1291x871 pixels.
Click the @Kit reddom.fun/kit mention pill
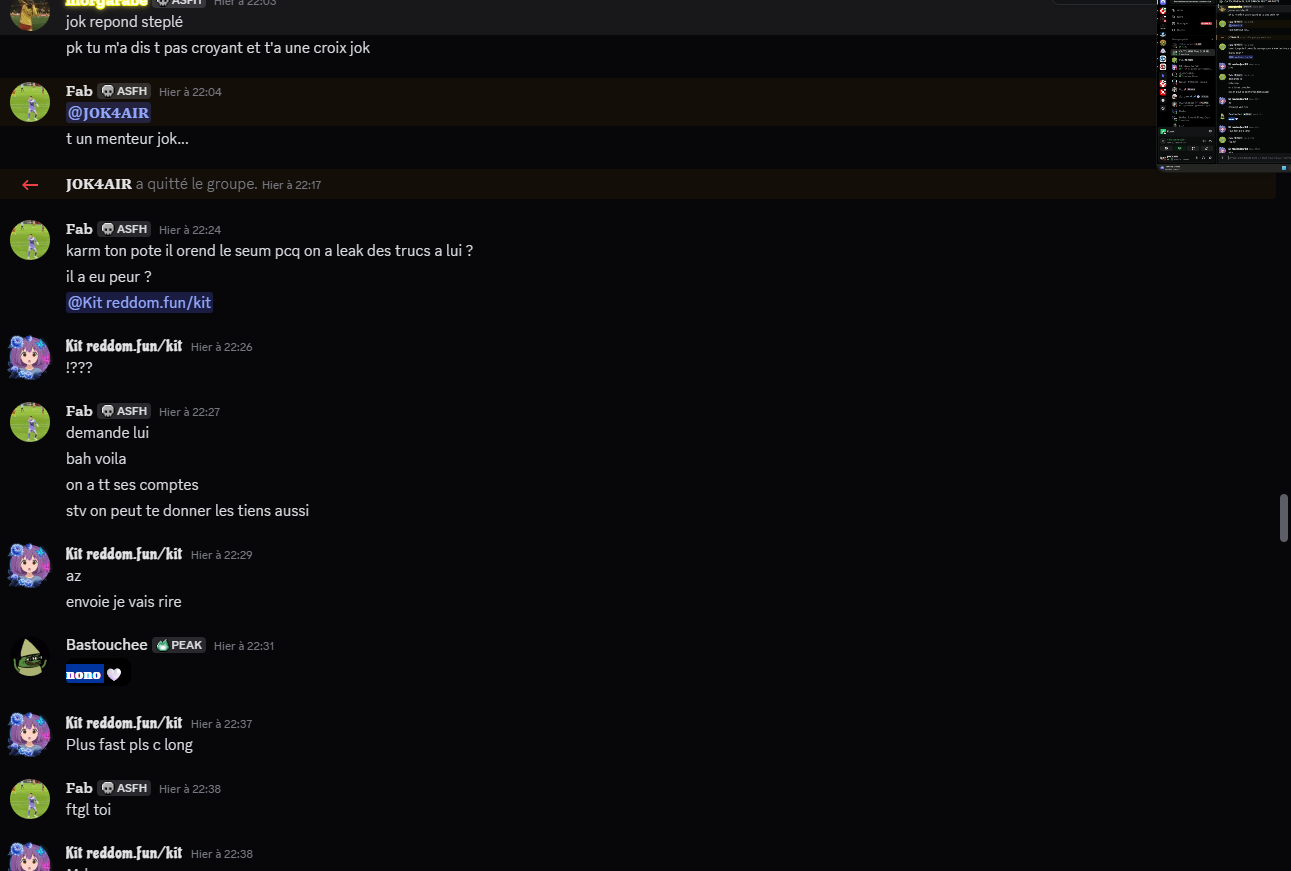pyautogui.click(x=139, y=302)
